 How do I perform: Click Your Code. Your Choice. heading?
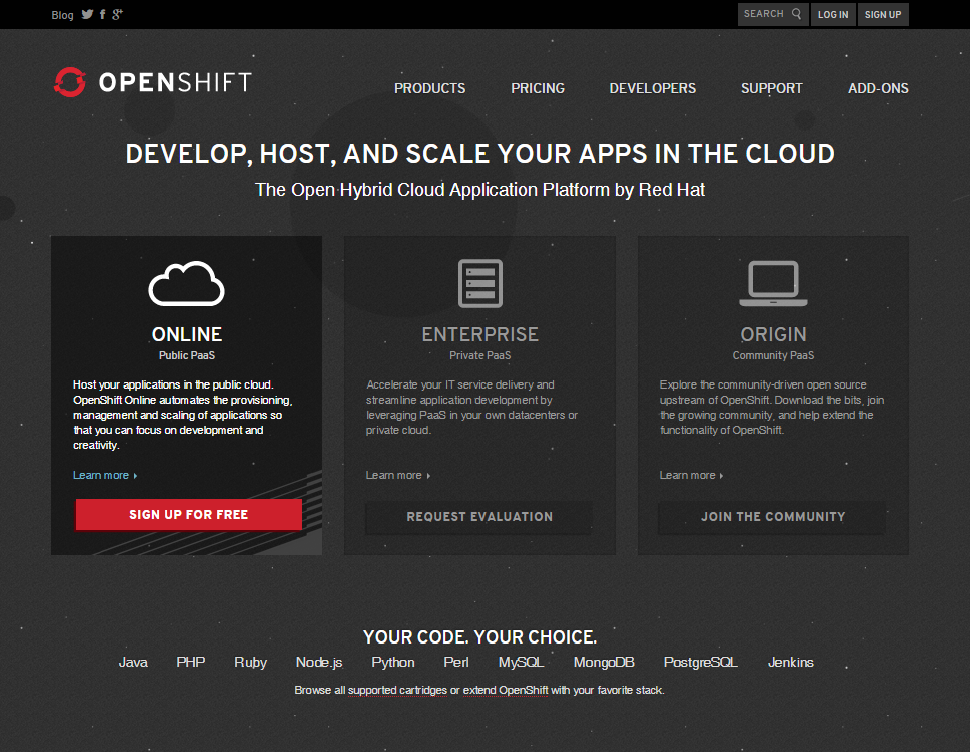click(x=480, y=637)
